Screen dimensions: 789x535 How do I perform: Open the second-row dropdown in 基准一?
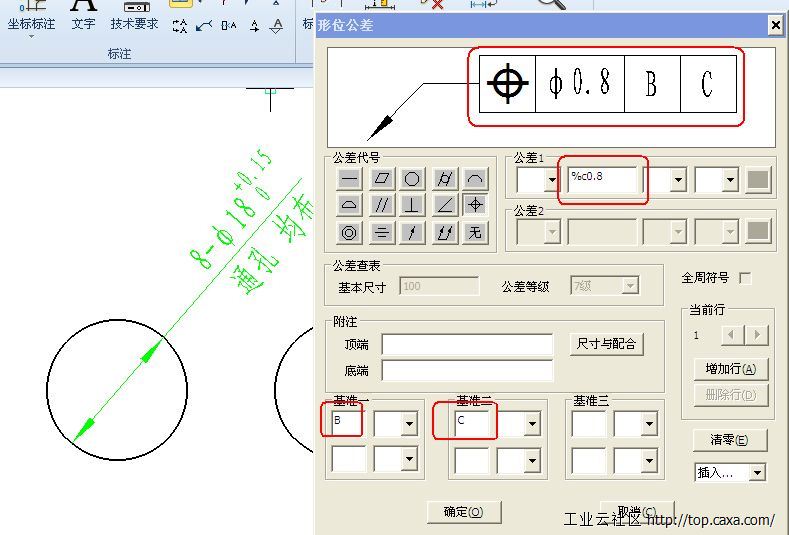click(x=410, y=459)
